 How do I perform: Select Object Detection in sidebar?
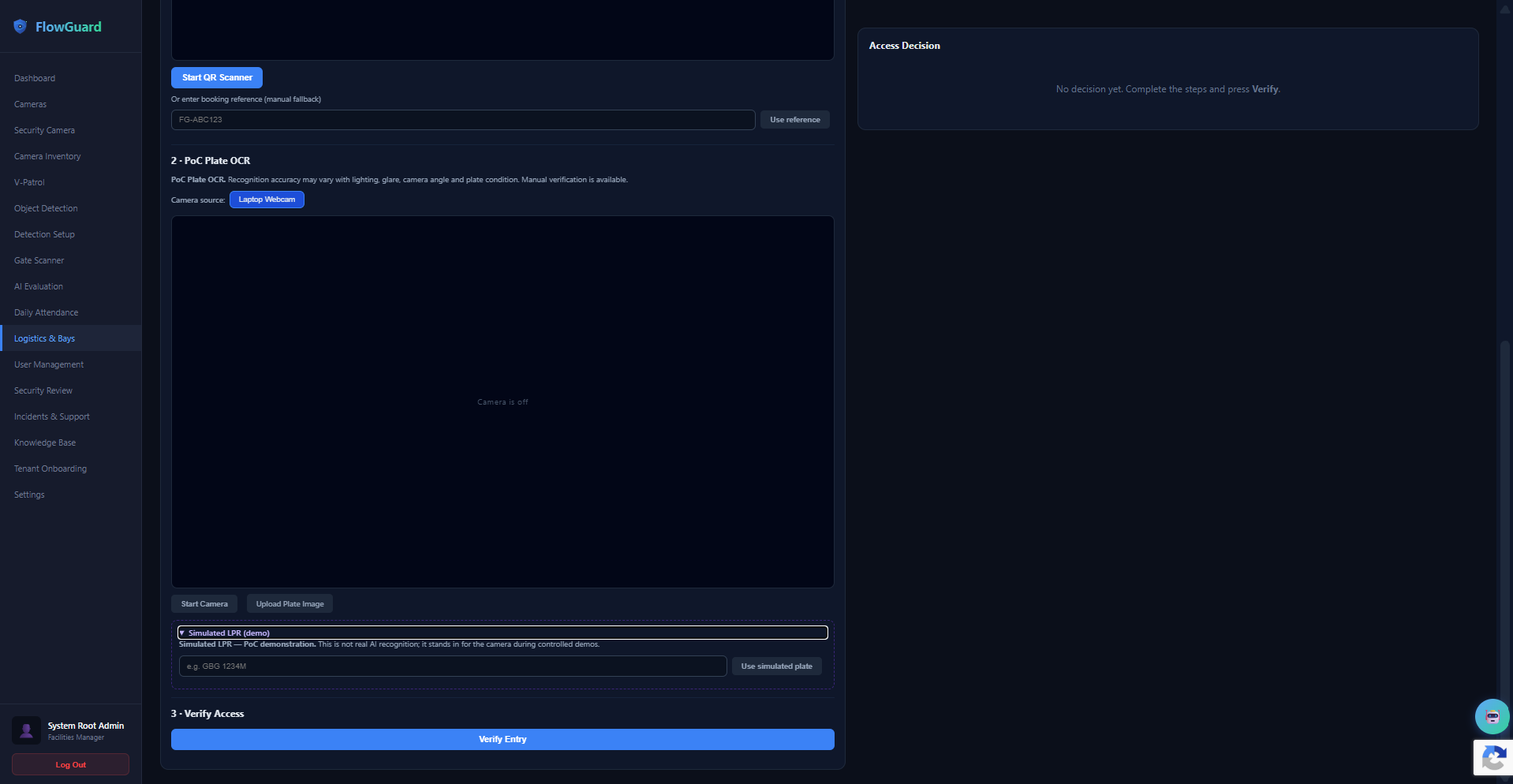[46, 208]
